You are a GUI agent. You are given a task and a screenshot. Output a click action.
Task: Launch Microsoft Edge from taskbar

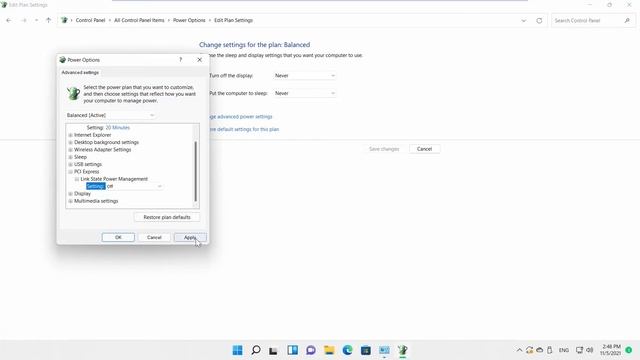click(x=347, y=350)
